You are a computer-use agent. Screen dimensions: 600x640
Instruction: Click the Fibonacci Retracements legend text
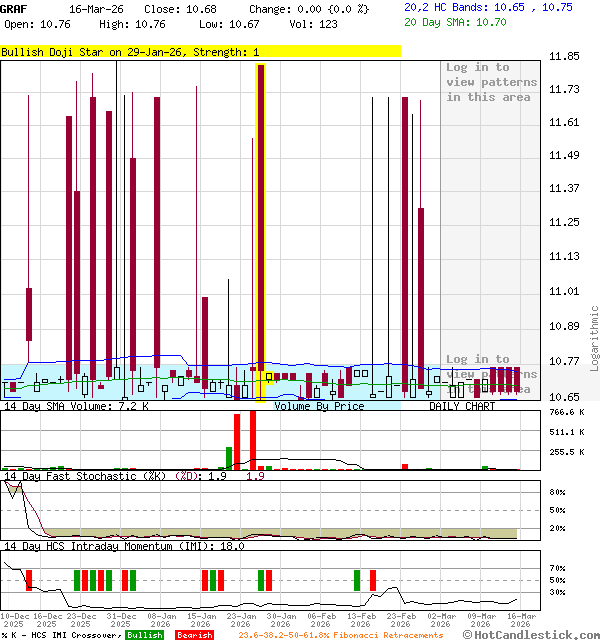340,635
